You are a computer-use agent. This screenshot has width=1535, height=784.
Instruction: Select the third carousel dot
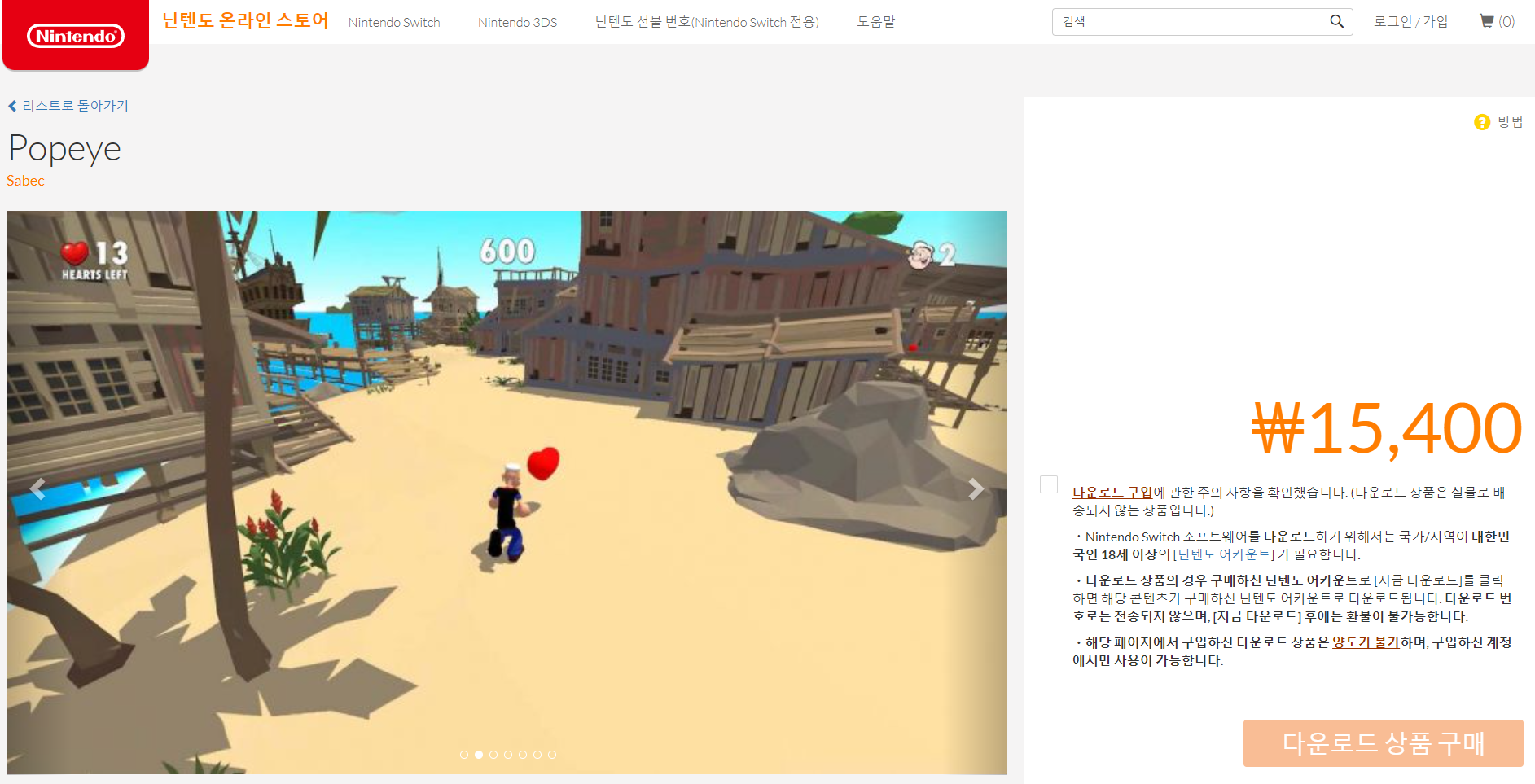pos(493,755)
